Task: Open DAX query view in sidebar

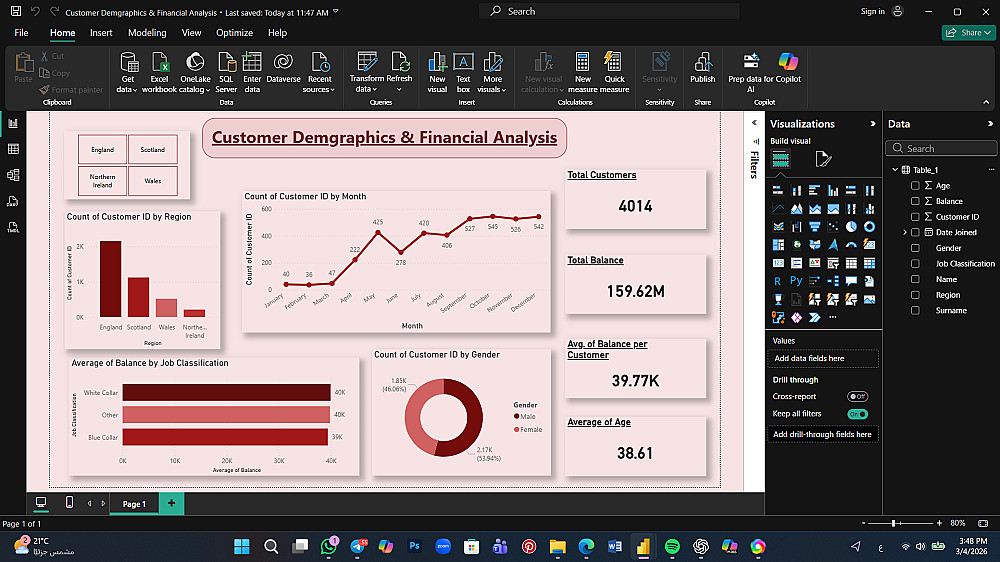Action: pos(13,202)
